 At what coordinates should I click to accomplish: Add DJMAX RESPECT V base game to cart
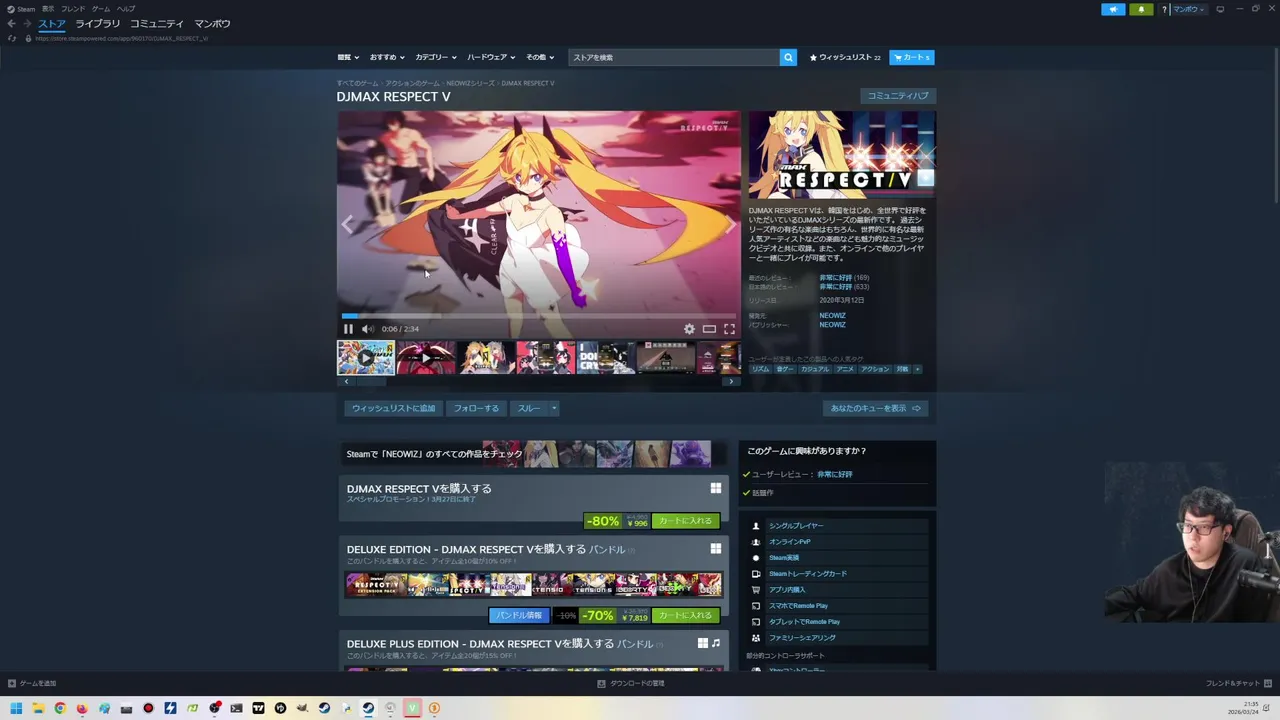pyautogui.click(x=685, y=521)
